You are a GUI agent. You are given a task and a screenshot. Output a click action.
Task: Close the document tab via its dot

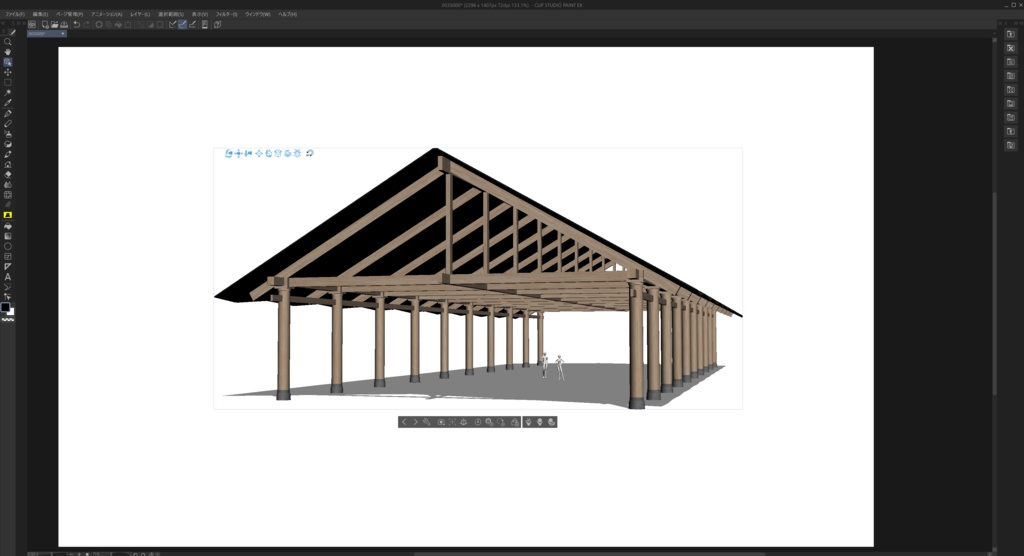pos(63,33)
